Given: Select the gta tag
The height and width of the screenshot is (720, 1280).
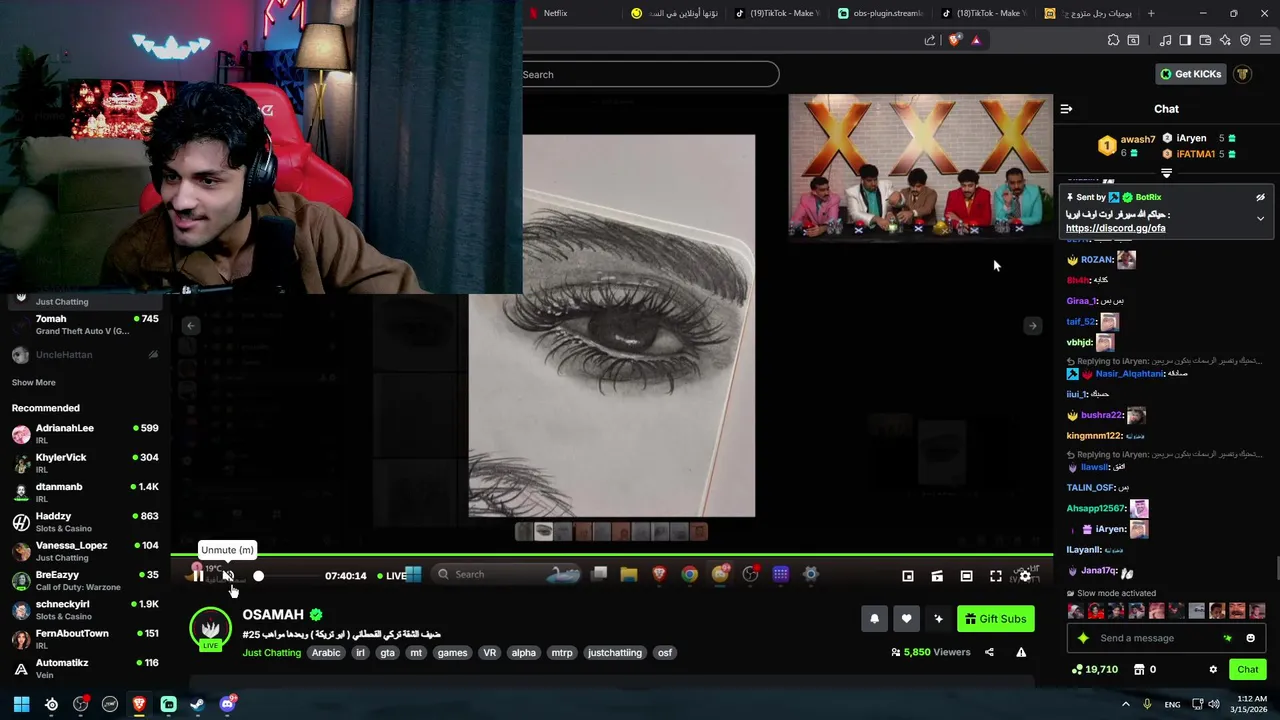Looking at the screenshot, I should 387,653.
